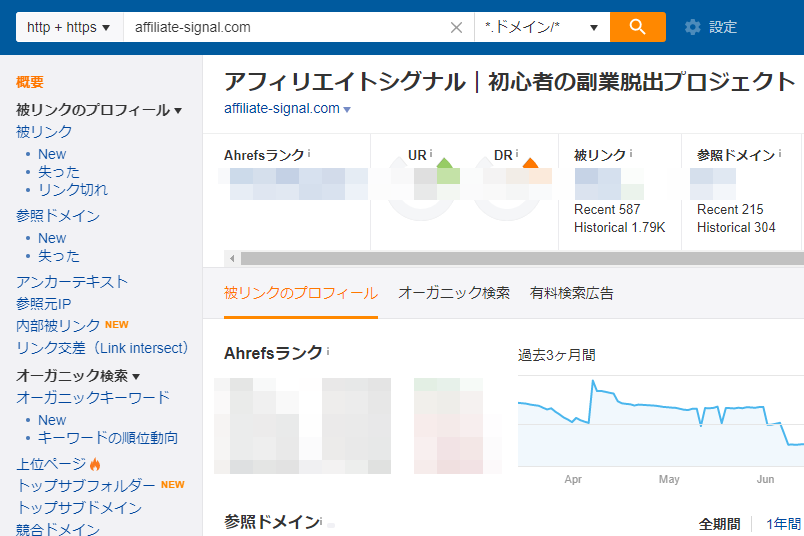Open New under 参照ドメイン in sidebar
This screenshot has height=536, width=804.
point(52,238)
